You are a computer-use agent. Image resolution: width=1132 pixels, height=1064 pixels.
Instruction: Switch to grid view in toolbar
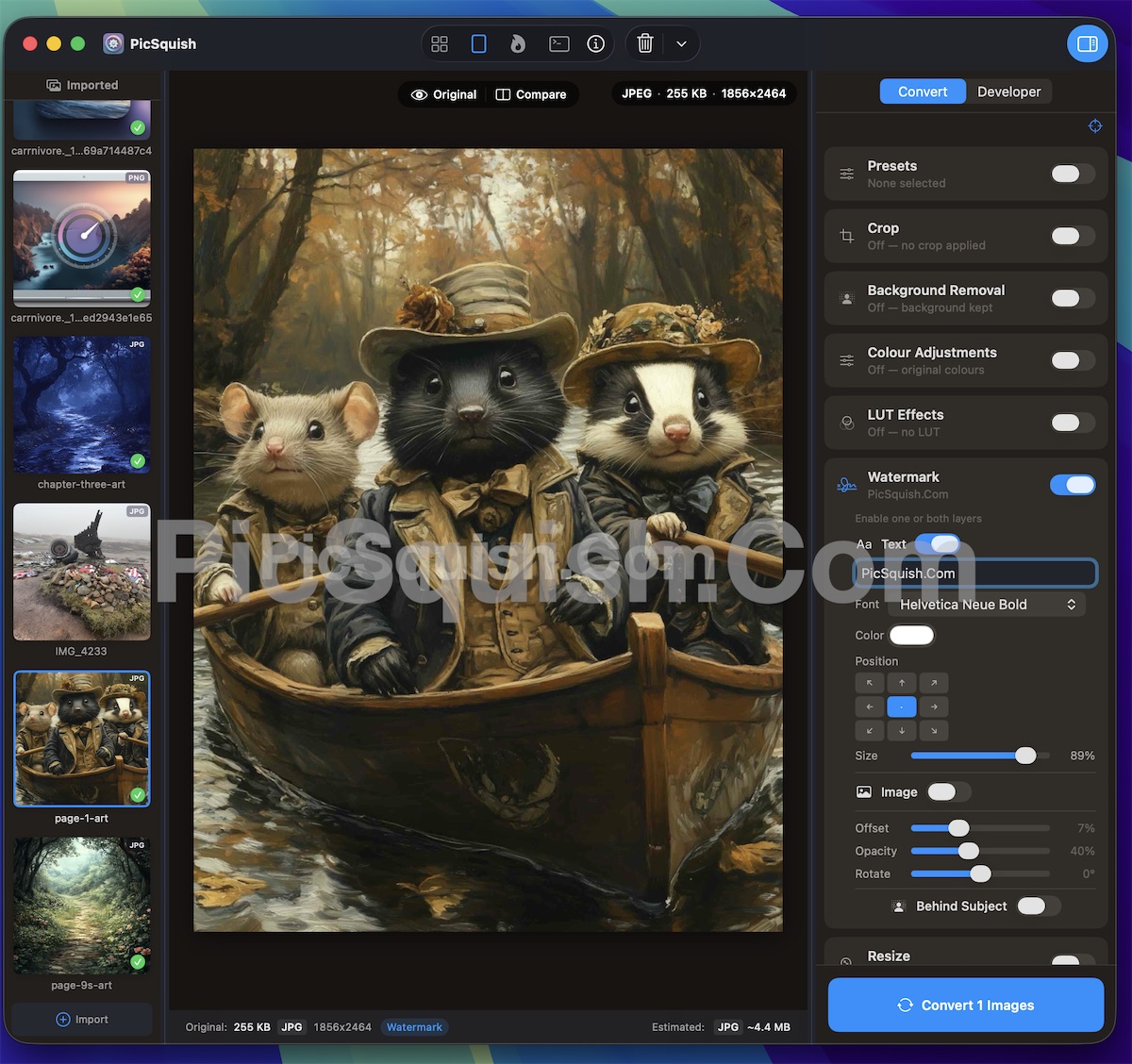pyautogui.click(x=440, y=43)
